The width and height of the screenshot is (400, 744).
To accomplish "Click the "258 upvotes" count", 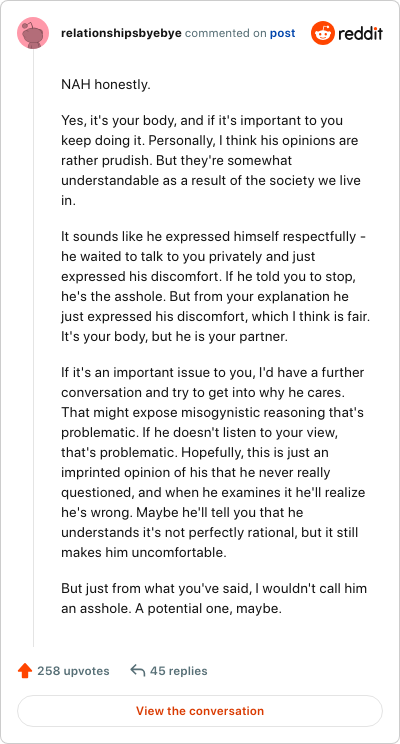I will click(73, 671).
